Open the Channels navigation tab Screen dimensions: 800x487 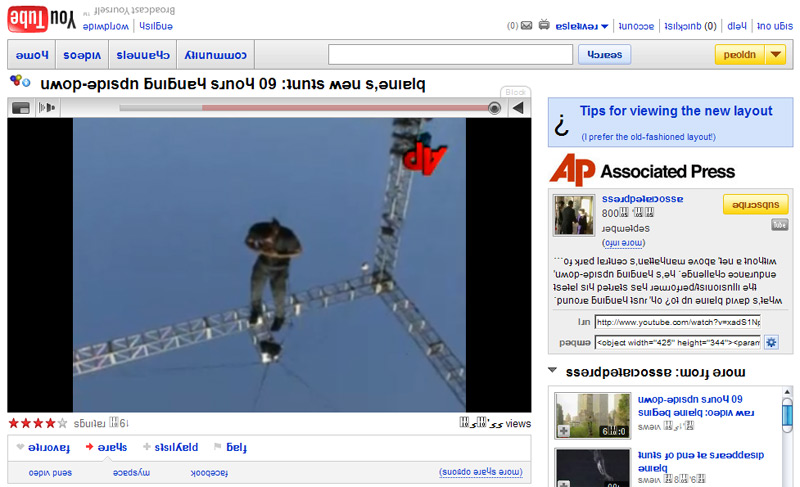tap(143, 54)
